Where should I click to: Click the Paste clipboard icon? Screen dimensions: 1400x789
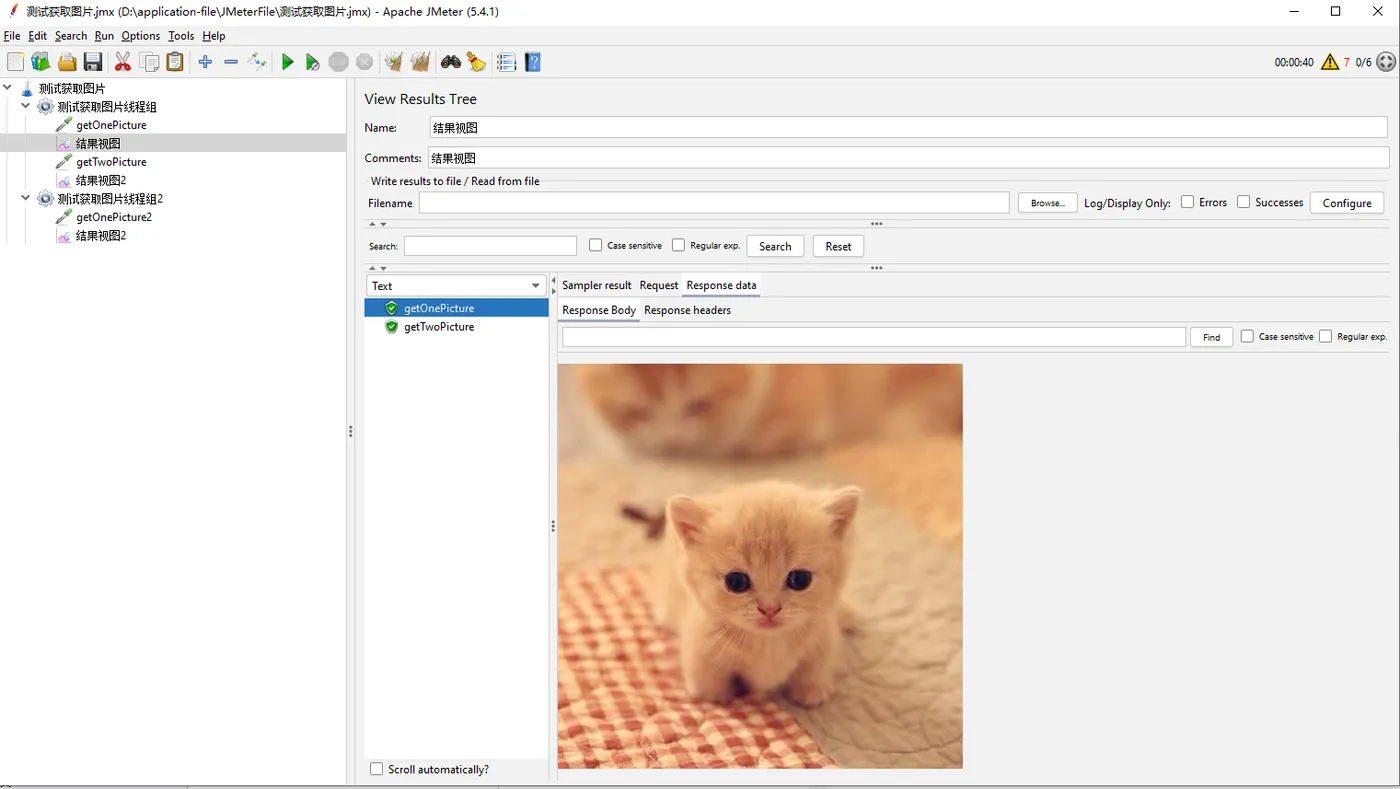click(x=175, y=62)
